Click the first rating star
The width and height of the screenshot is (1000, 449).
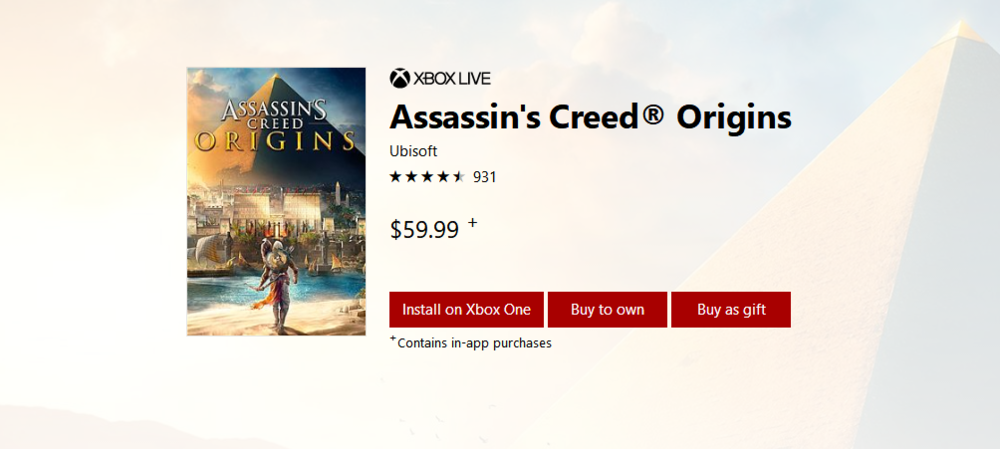(396, 177)
